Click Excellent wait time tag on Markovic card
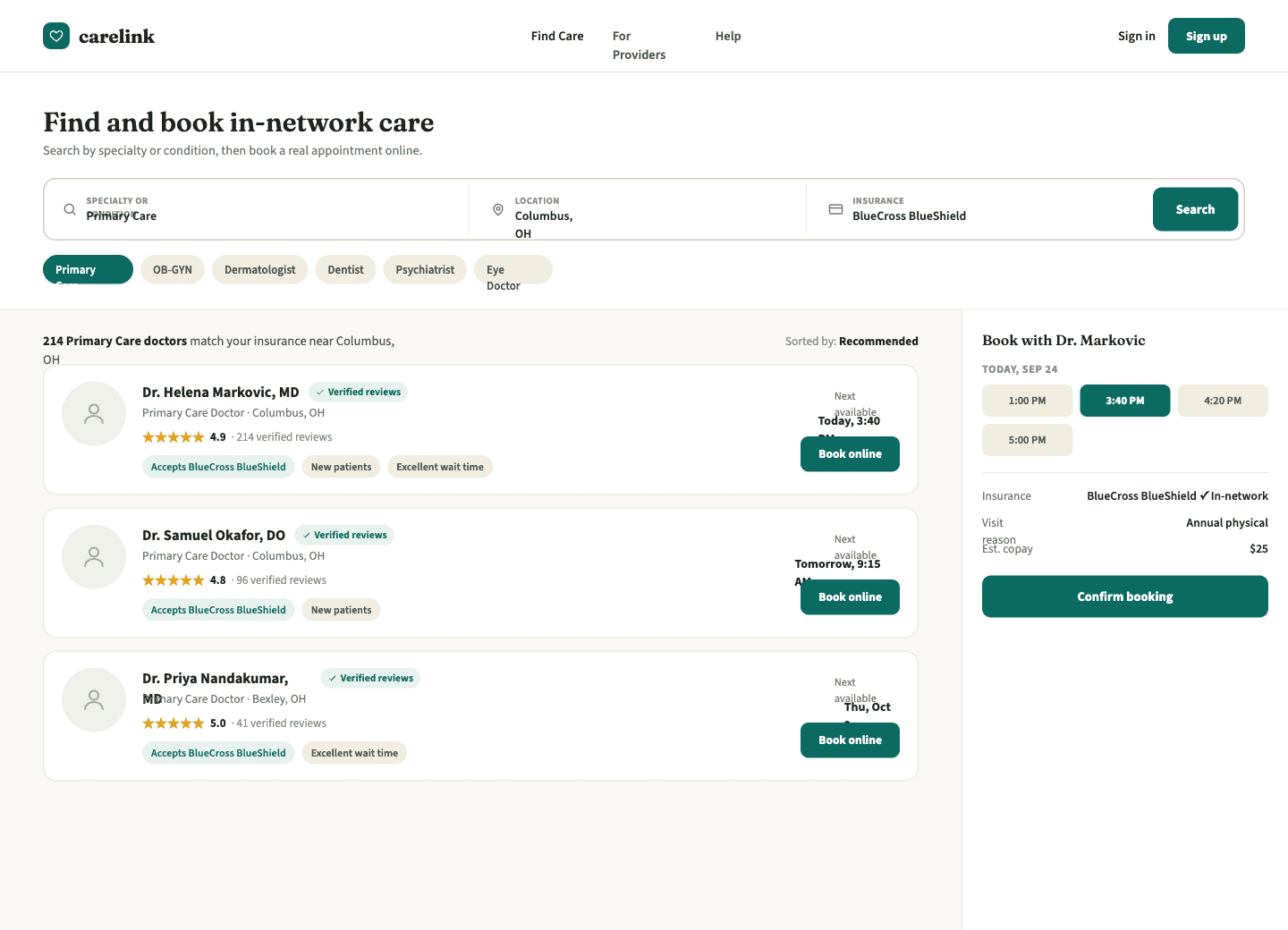1288x930 pixels. tap(440, 467)
